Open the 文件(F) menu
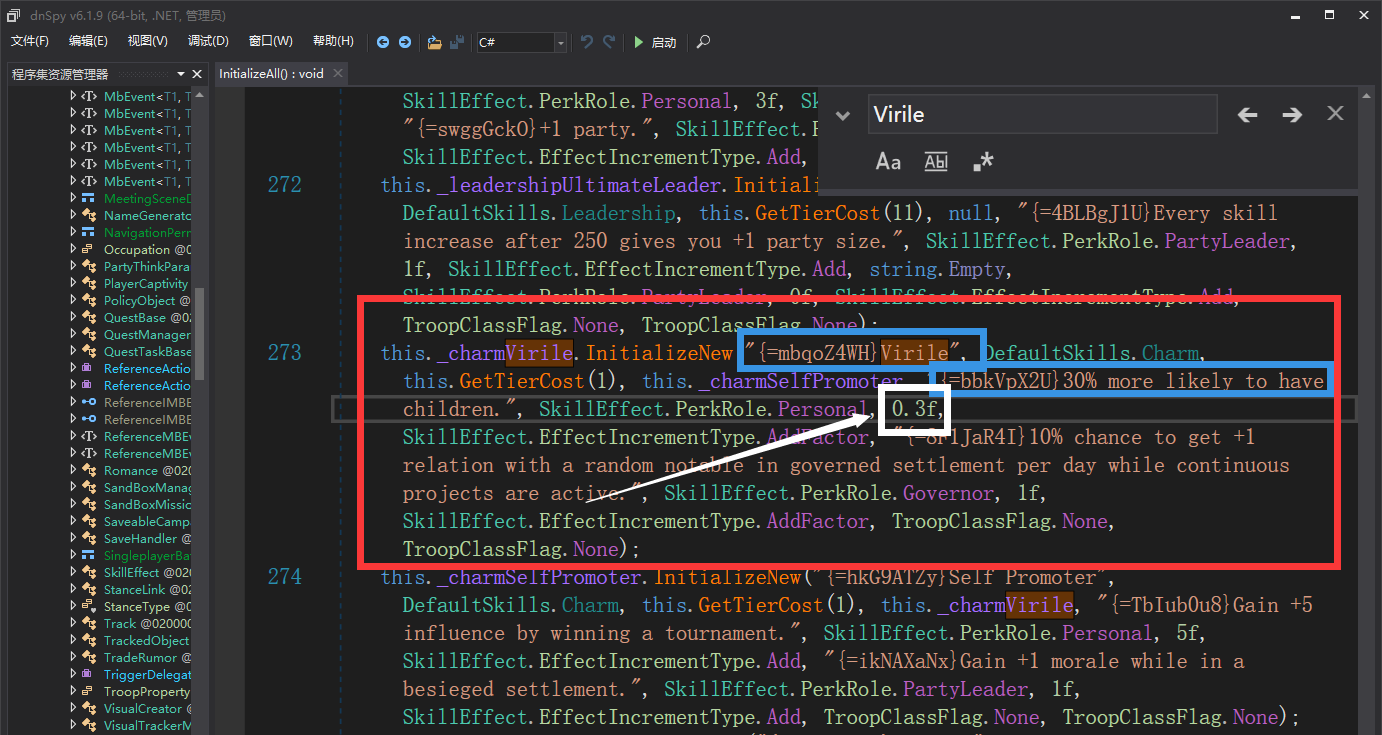 click(30, 41)
